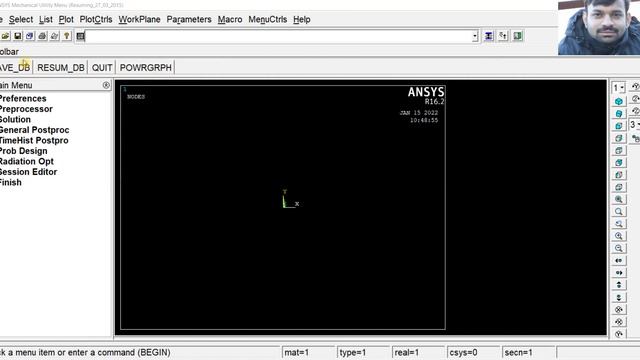This screenshot has width=640, height=360.
Task: Open the MenuCtrls menu
Action: coord(268,20)
